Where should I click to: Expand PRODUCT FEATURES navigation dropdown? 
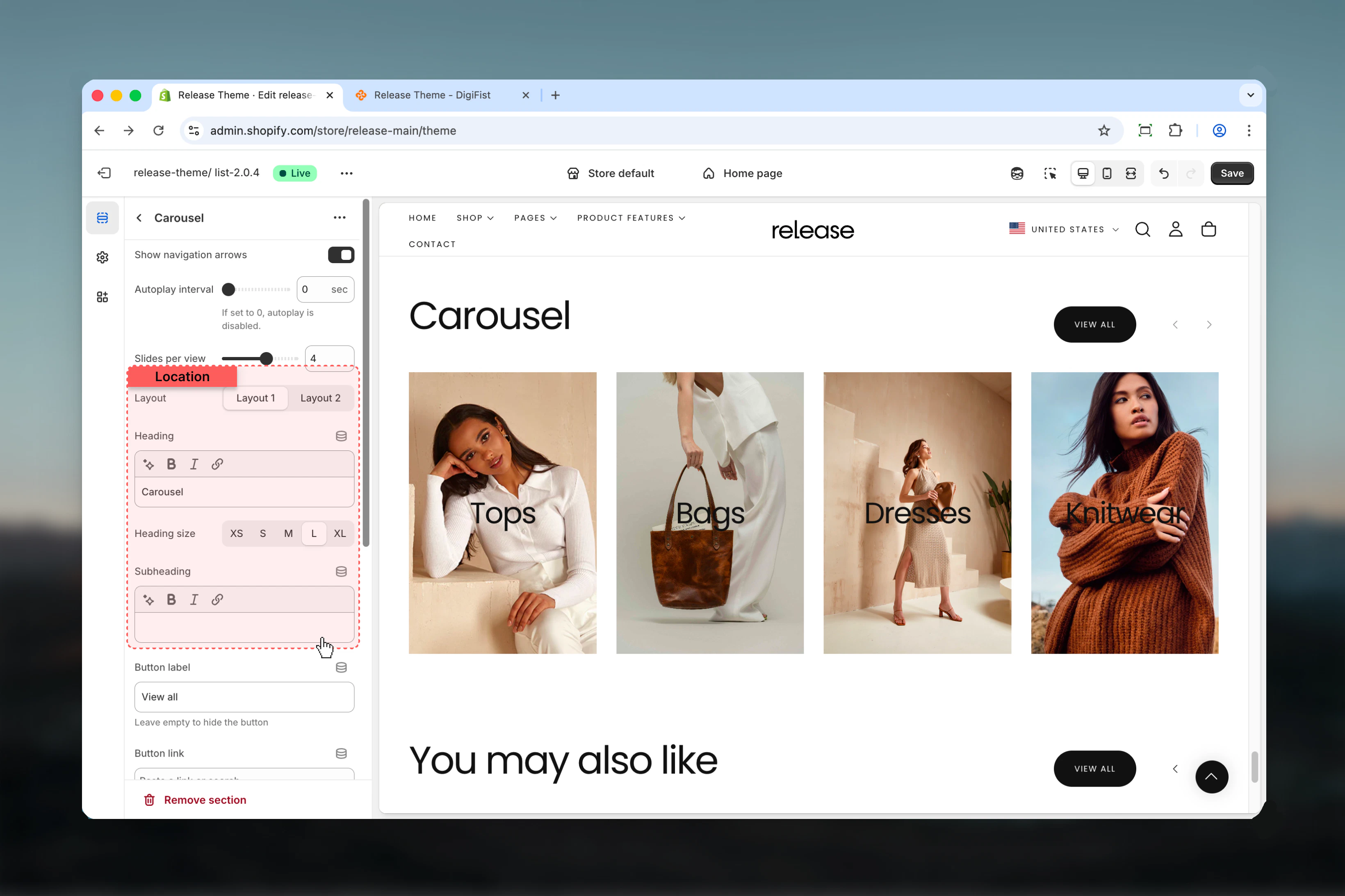click(x=631, y=218)
